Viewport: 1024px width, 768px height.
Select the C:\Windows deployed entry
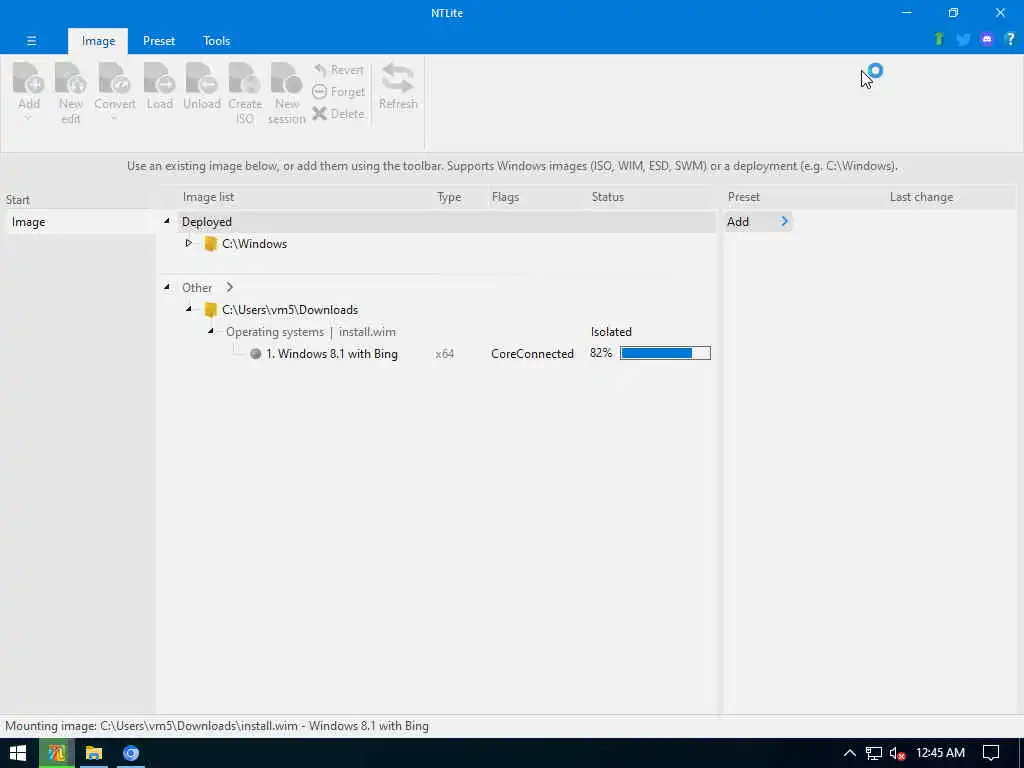(254, 244)
